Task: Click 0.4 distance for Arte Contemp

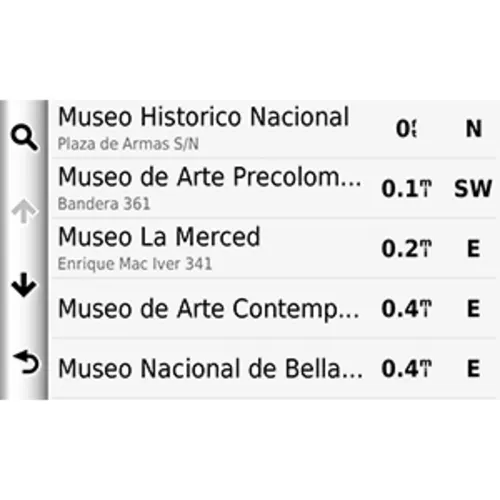Action: 407,309
